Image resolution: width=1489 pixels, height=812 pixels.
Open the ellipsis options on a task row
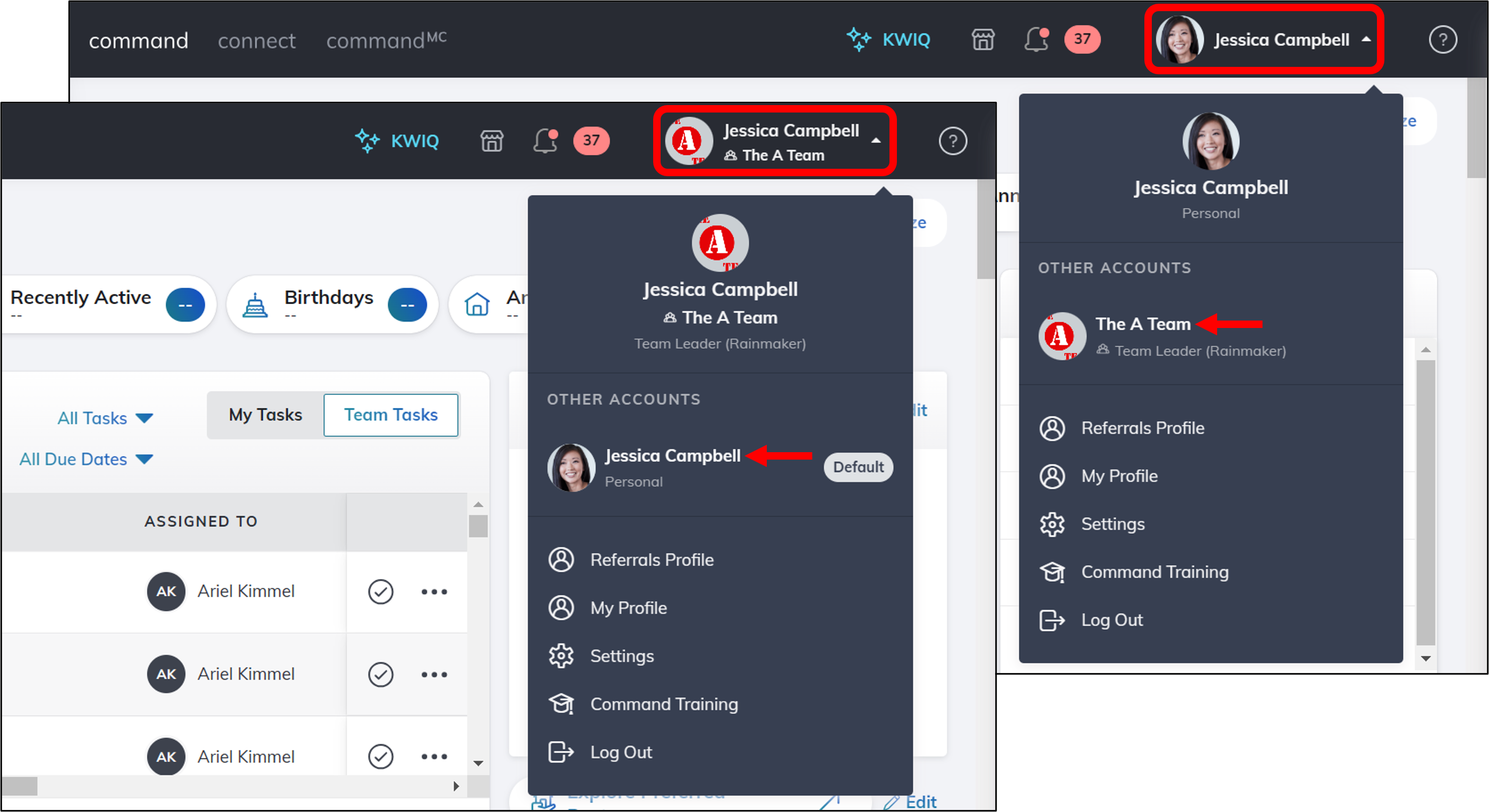[434, 591]
